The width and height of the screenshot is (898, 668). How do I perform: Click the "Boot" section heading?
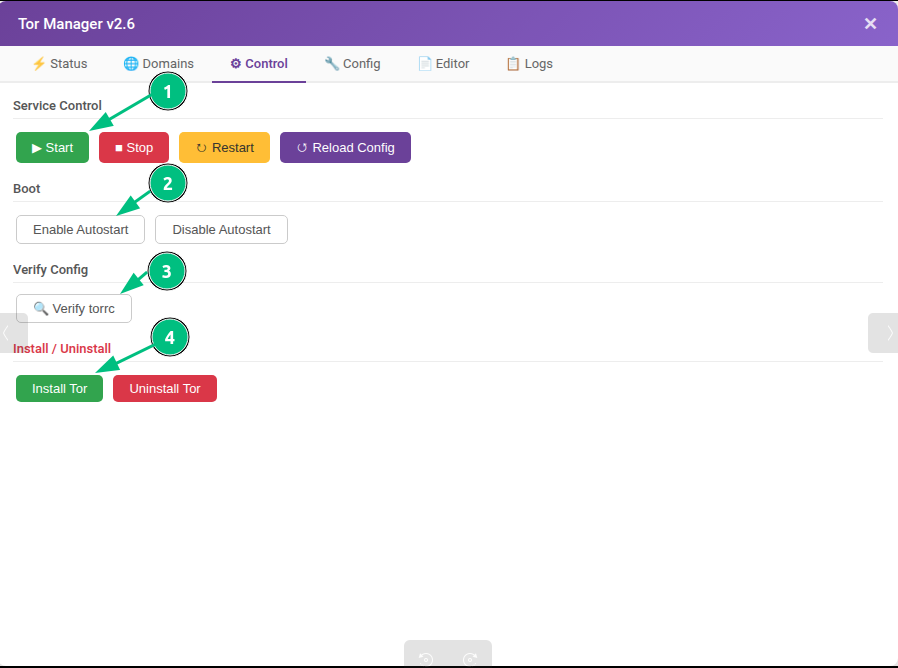[x=26, y=189]
